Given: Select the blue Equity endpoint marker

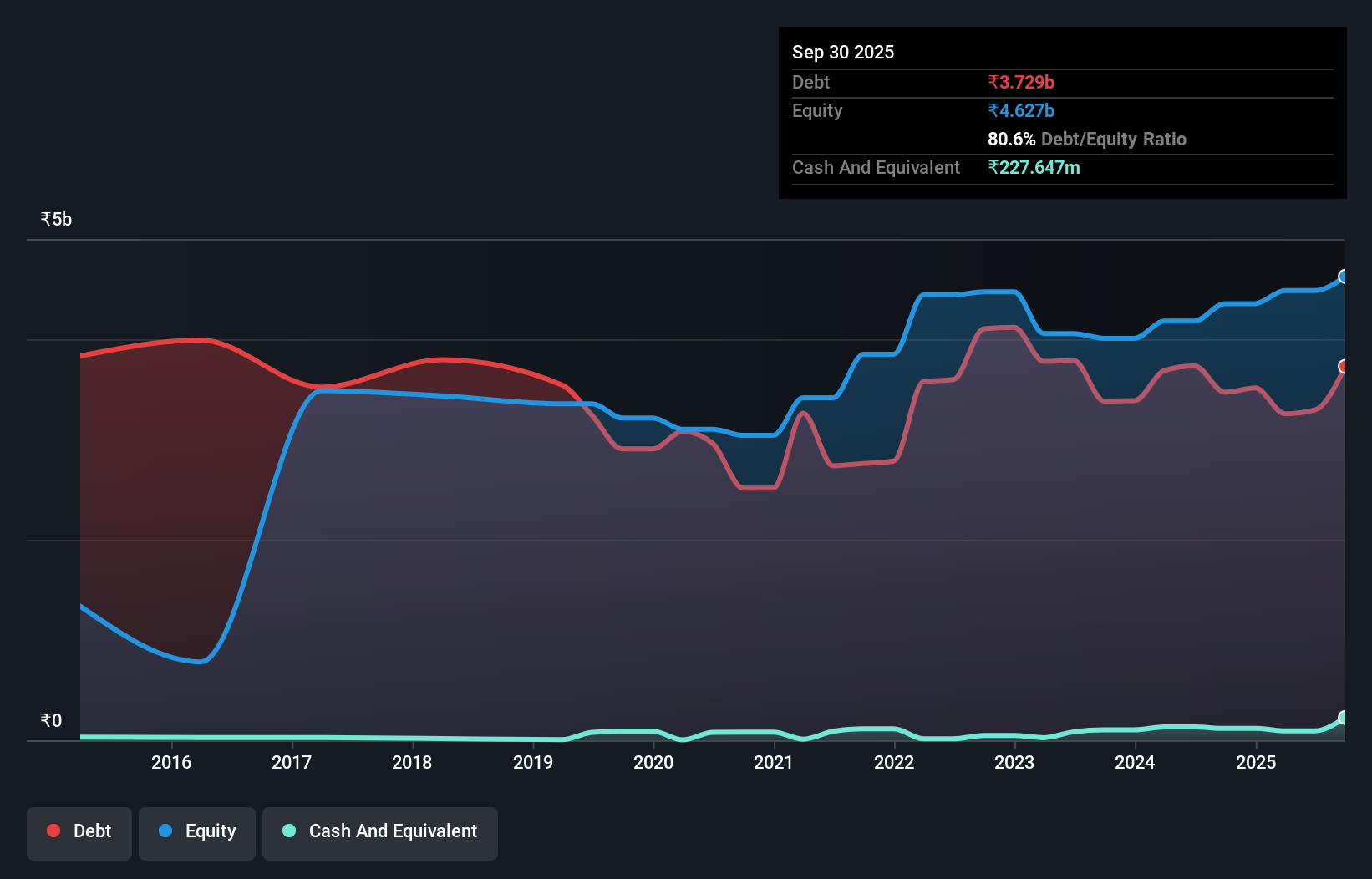Looking at the screenshot, I should click(1344, 277).
